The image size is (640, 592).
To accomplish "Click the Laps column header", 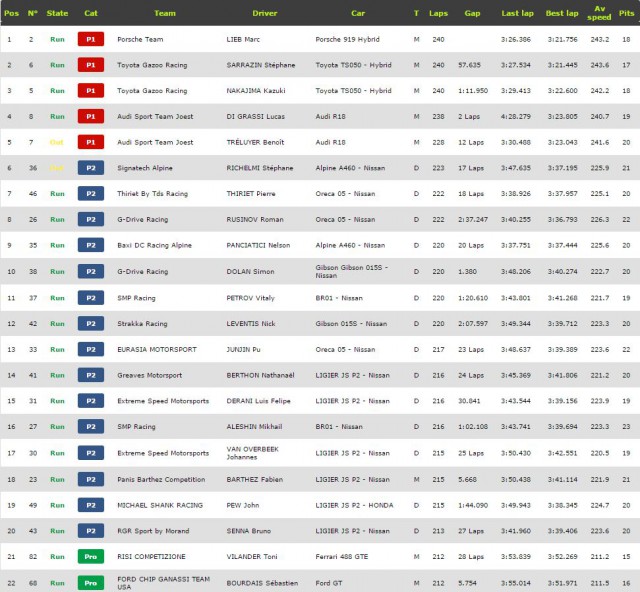I will click(438, 13).
